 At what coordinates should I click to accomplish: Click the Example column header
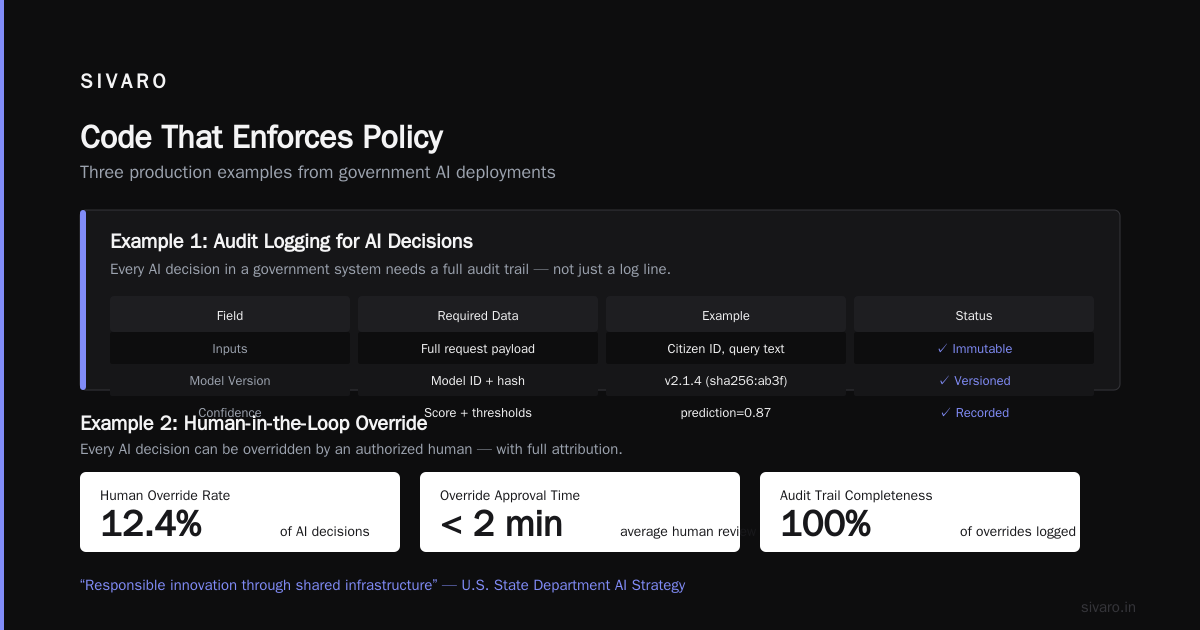(x=726, y=315)
